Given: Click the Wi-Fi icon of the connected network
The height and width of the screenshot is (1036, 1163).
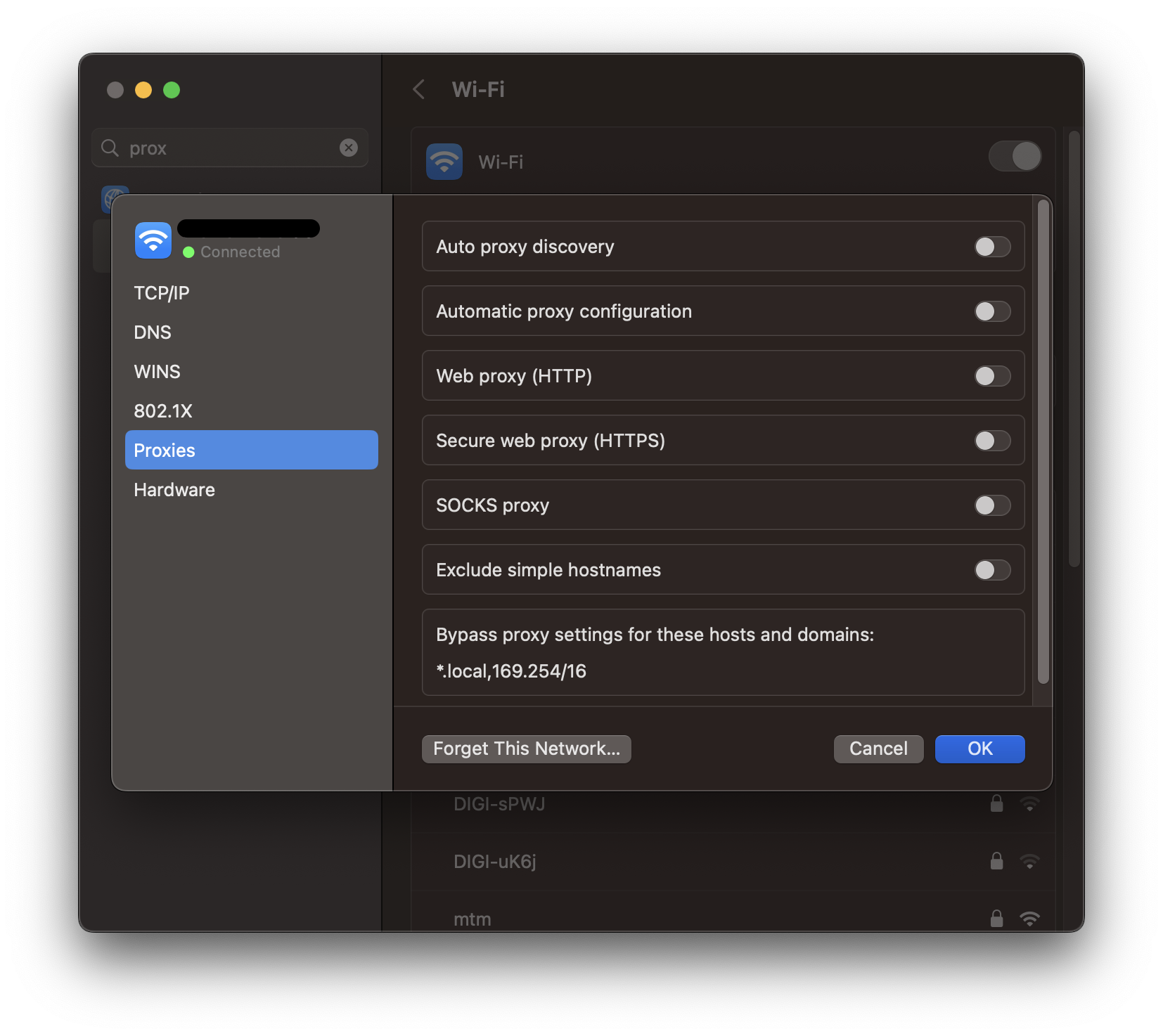Looking at the screenshot, I should coord(153,240).
